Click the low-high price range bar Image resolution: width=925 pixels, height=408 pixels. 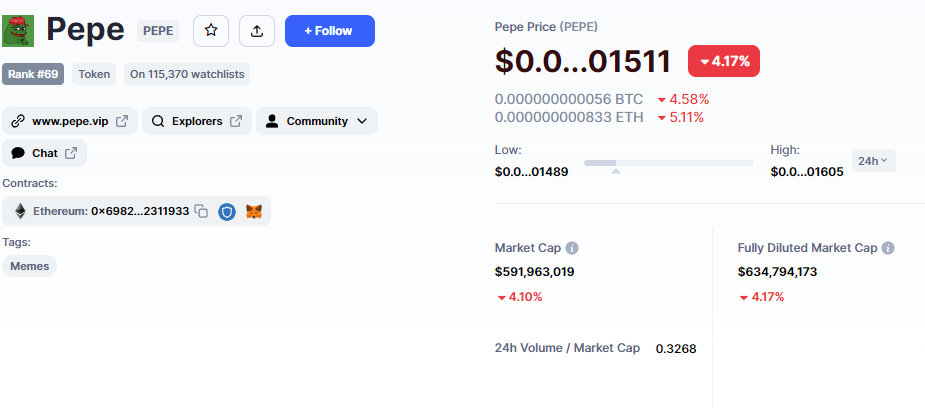[668, 162]
